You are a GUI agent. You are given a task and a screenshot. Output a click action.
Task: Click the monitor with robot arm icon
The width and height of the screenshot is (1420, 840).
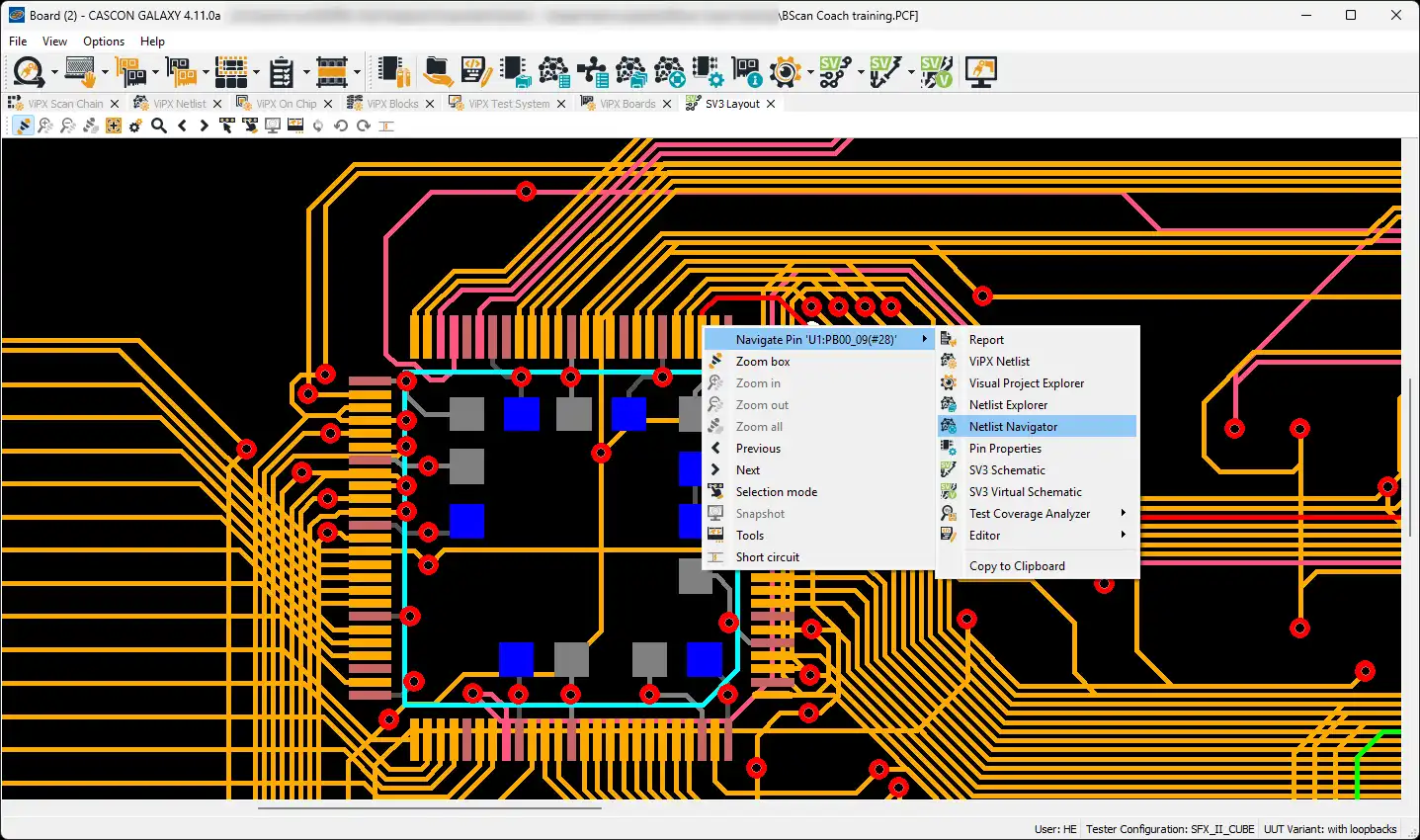tap(981, 72)
